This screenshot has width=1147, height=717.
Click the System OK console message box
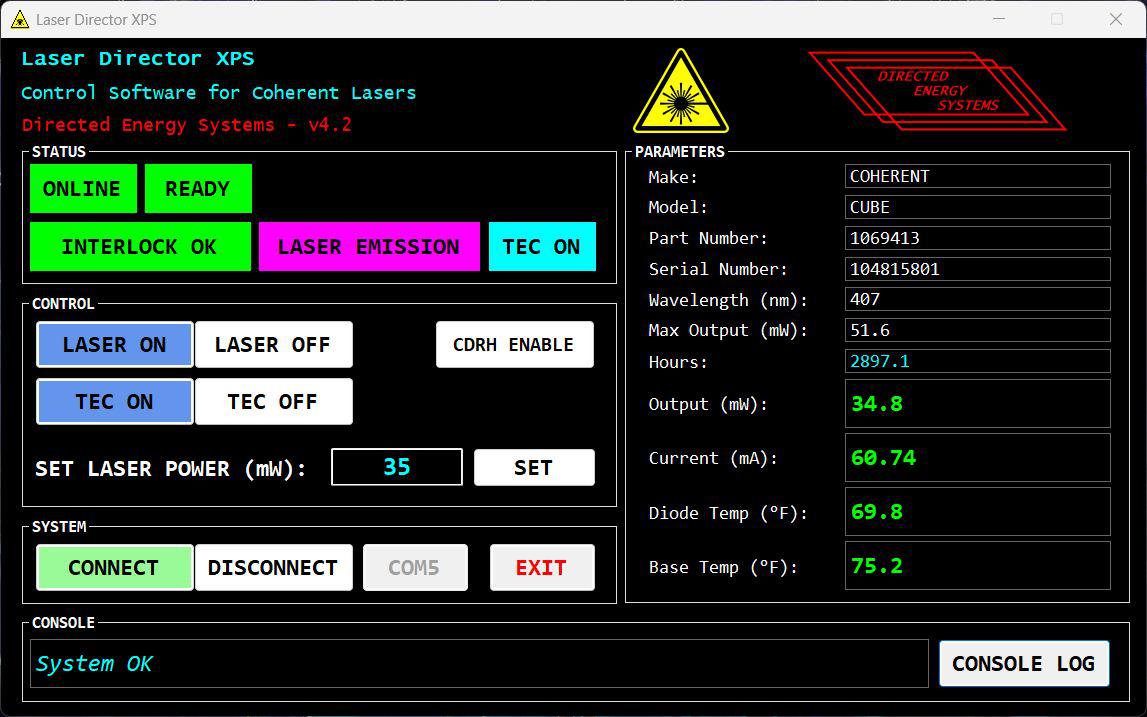(479, 664)
